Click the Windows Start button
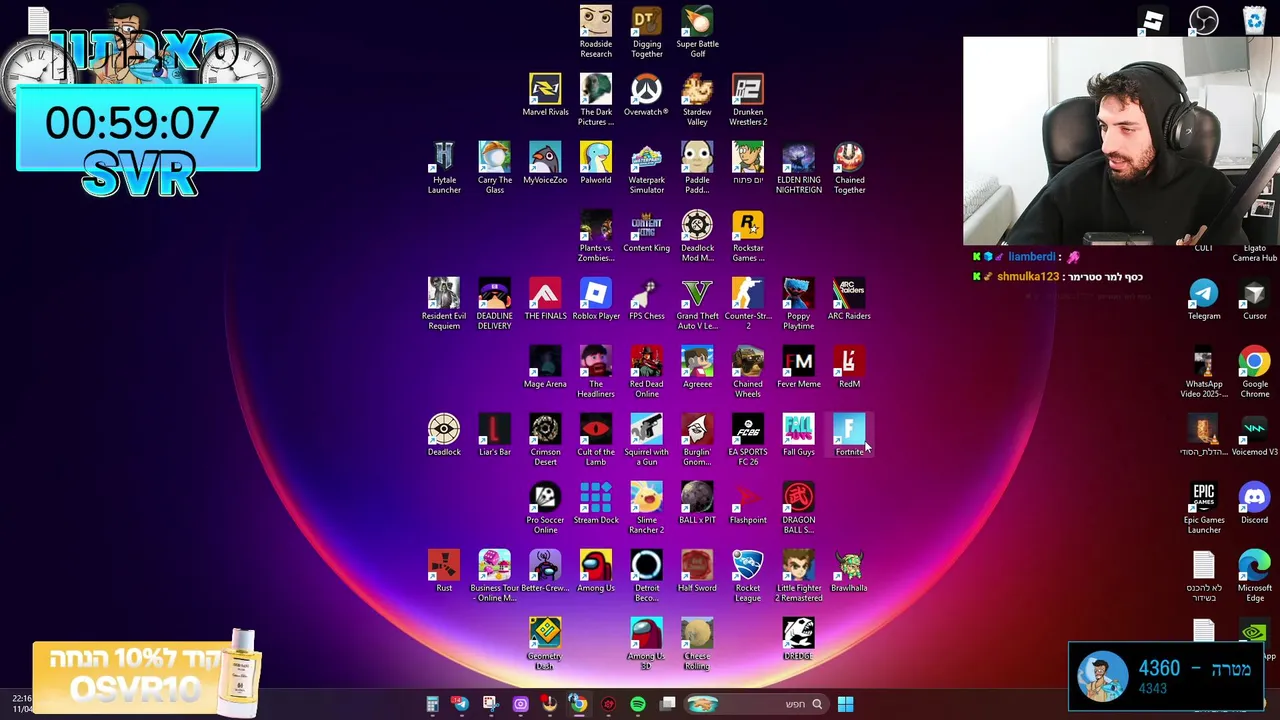This screenshot has width=1280, height=720. tap(845, 704)
